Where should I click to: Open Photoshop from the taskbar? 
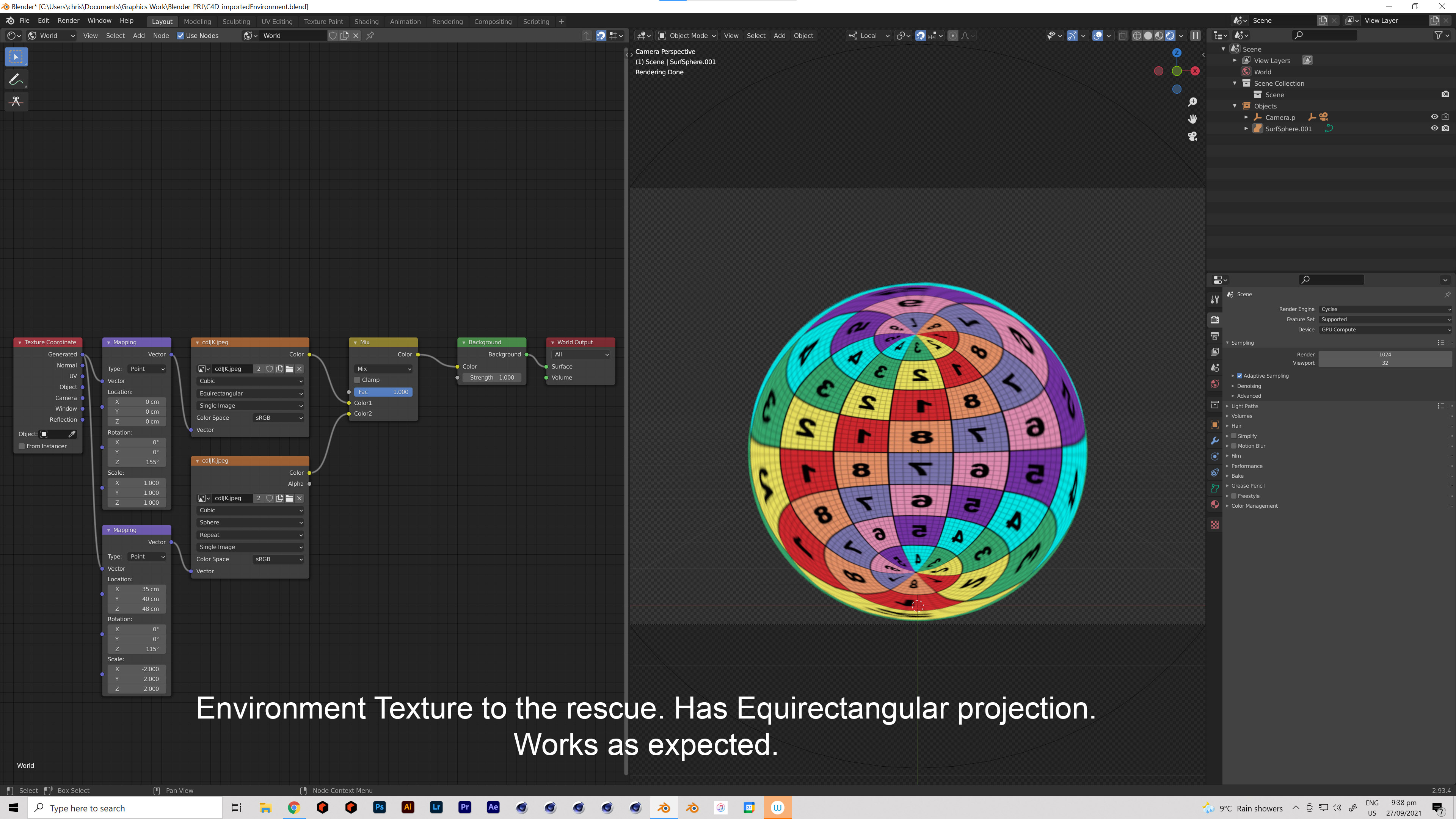click(x=379, y=808)
